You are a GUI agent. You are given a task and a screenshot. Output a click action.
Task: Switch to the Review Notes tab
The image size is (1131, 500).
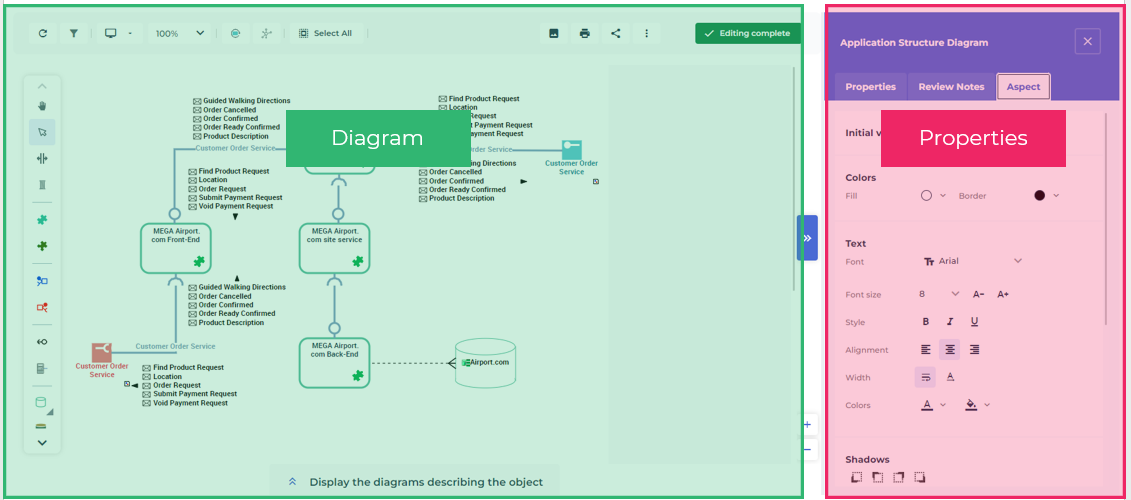click(x=951, y=87)
